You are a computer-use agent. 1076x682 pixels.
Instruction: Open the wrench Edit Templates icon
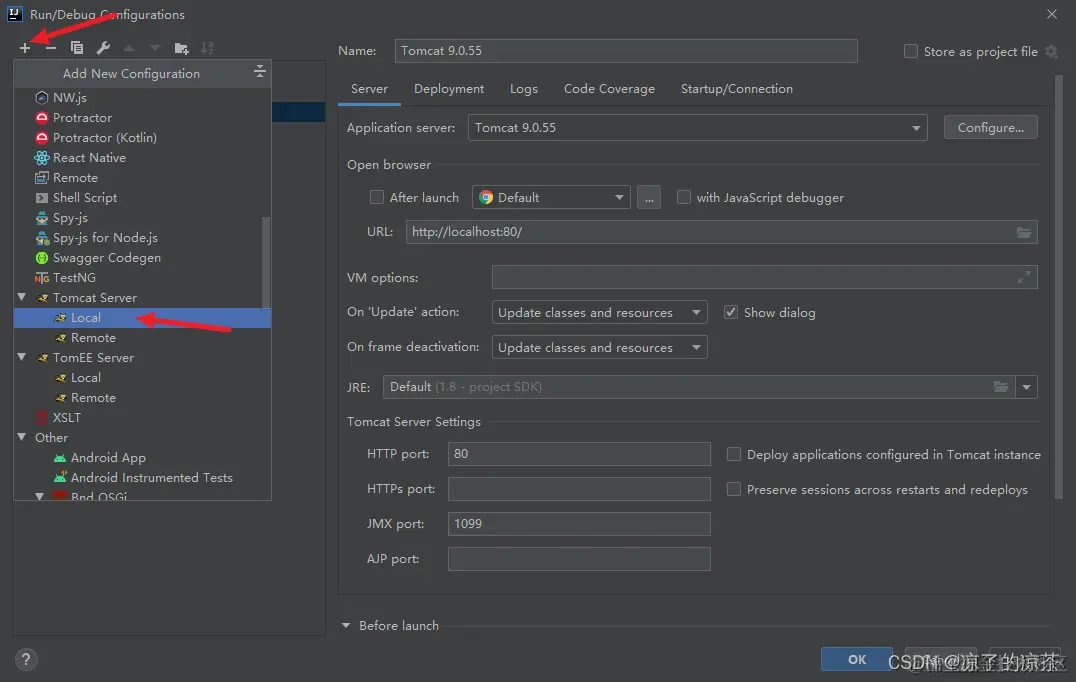(103, 48)
